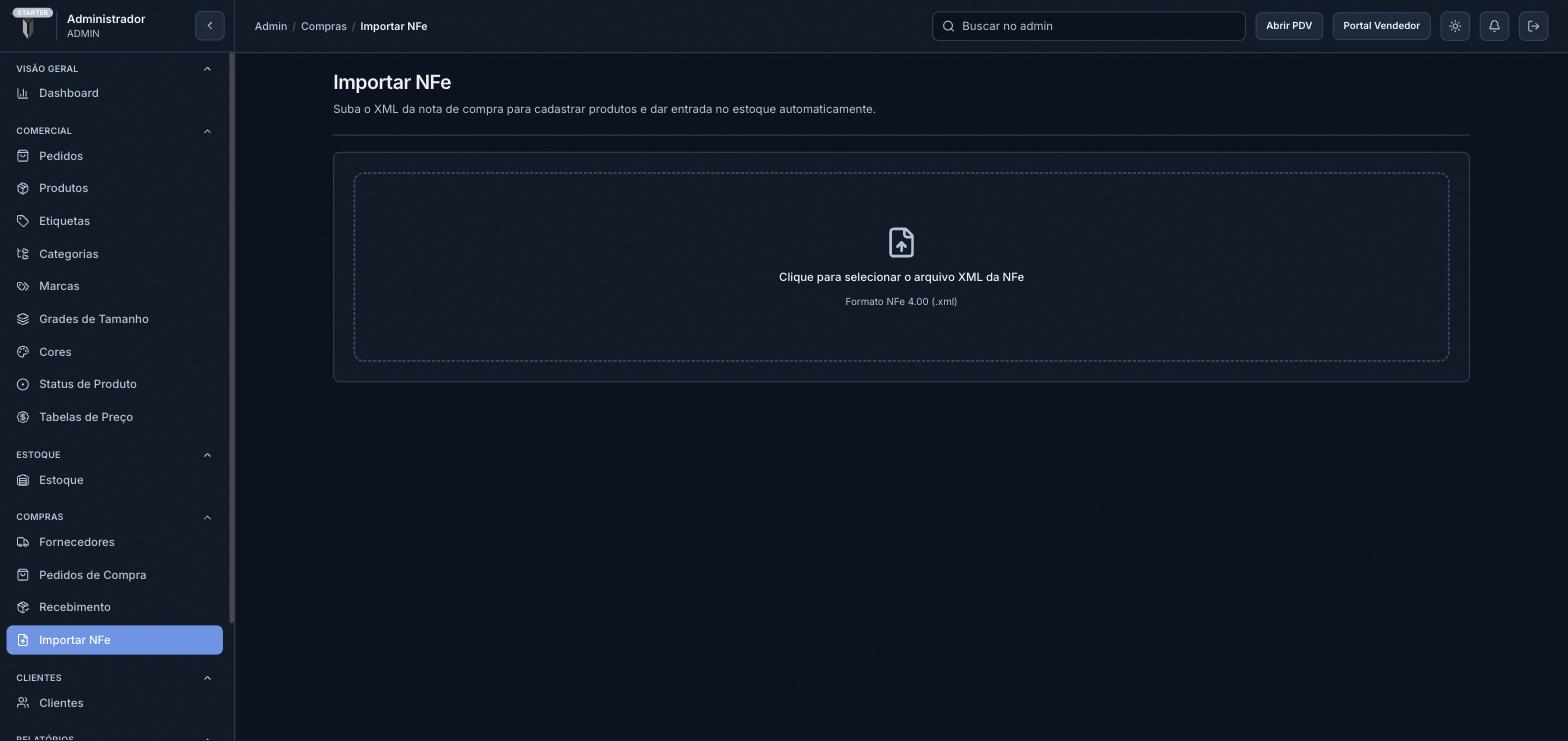Toggle light/dark theme sun button

[x=1455, y=26]
